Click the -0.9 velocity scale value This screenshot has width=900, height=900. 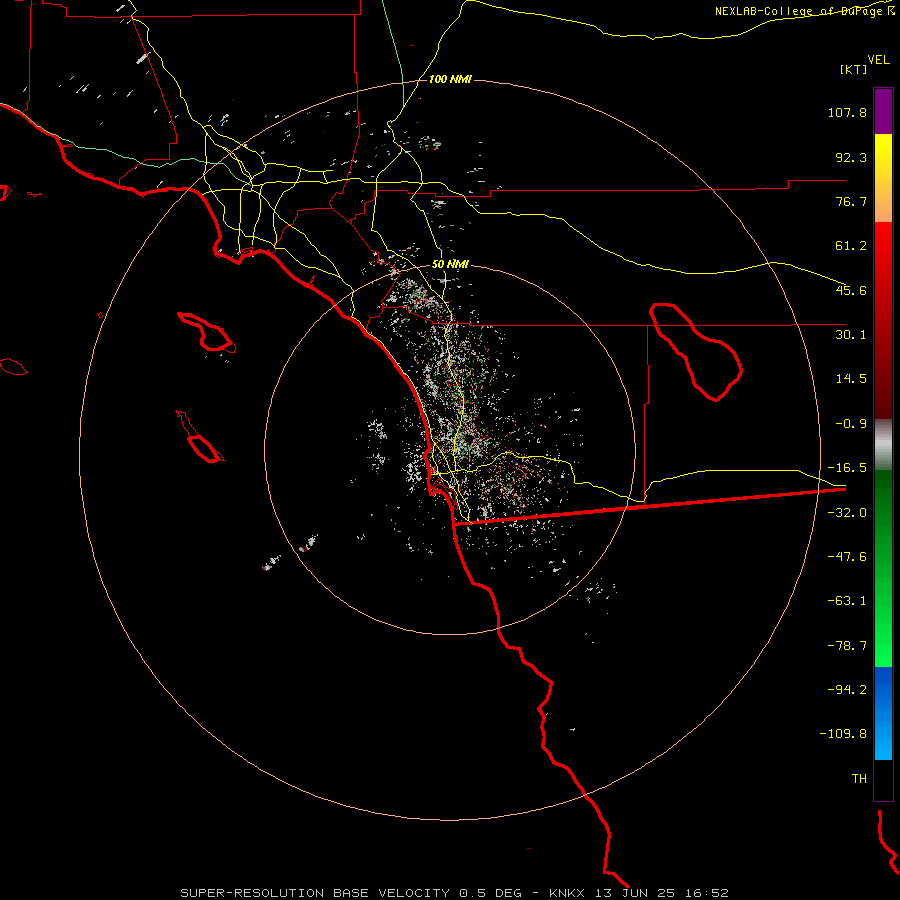click(851, 424)
